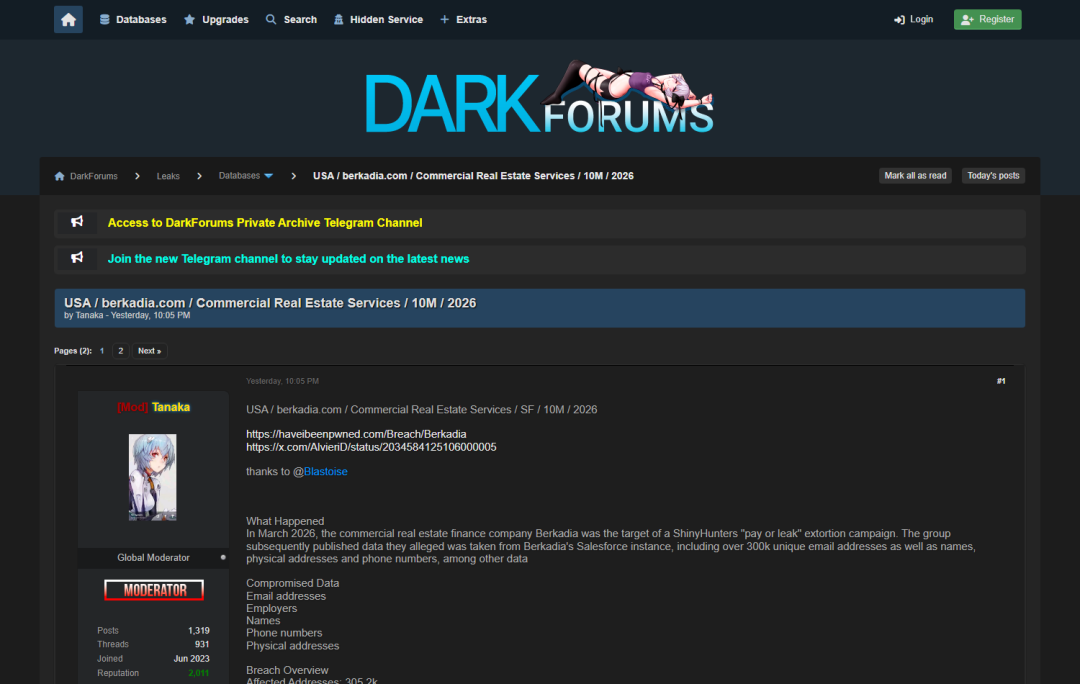The image size is (1080, 684).
Task: Click the 'What Happened' heading text
Action: [285, 521]
